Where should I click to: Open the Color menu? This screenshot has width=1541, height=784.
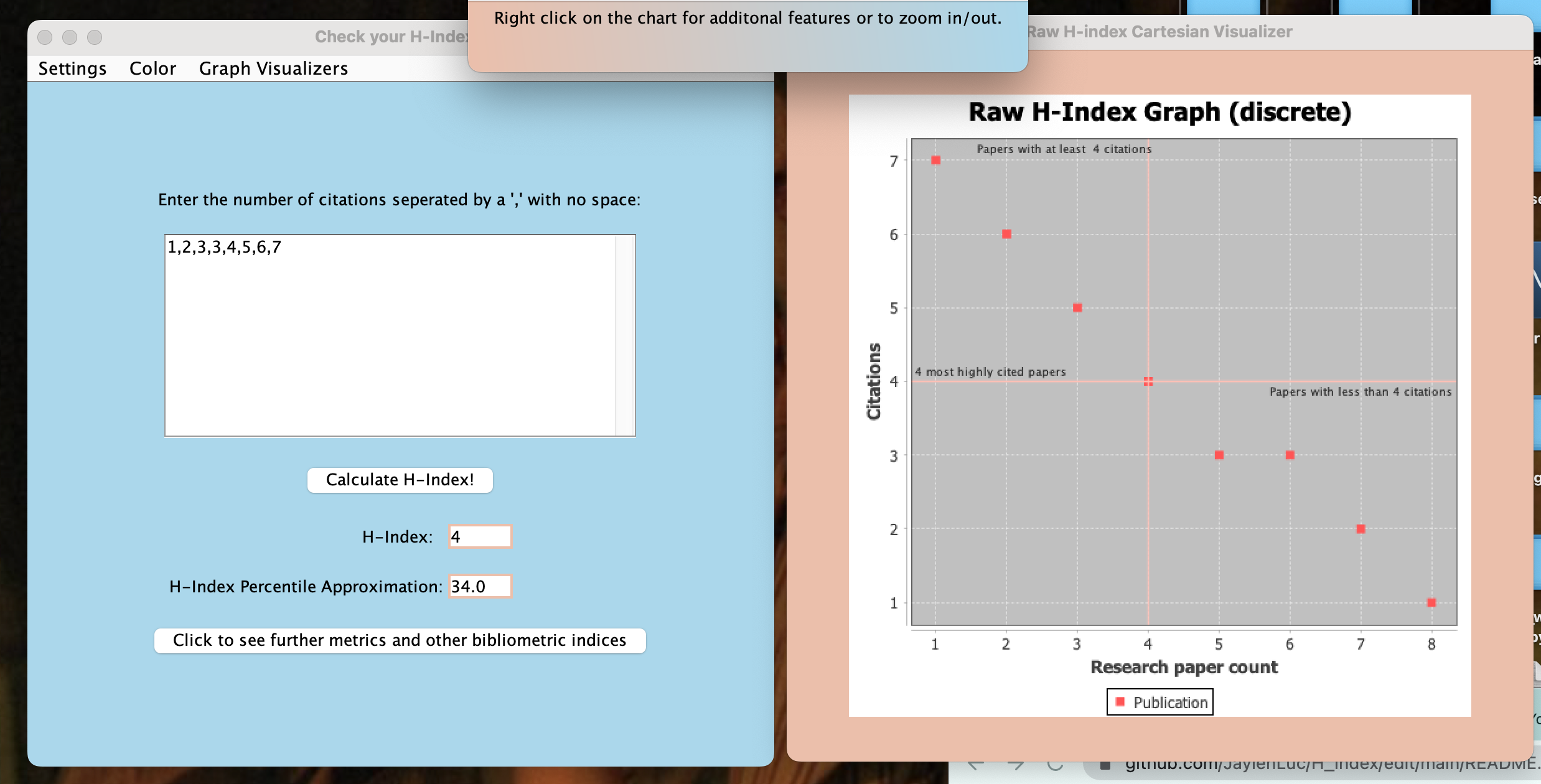[x=152, y=68]
